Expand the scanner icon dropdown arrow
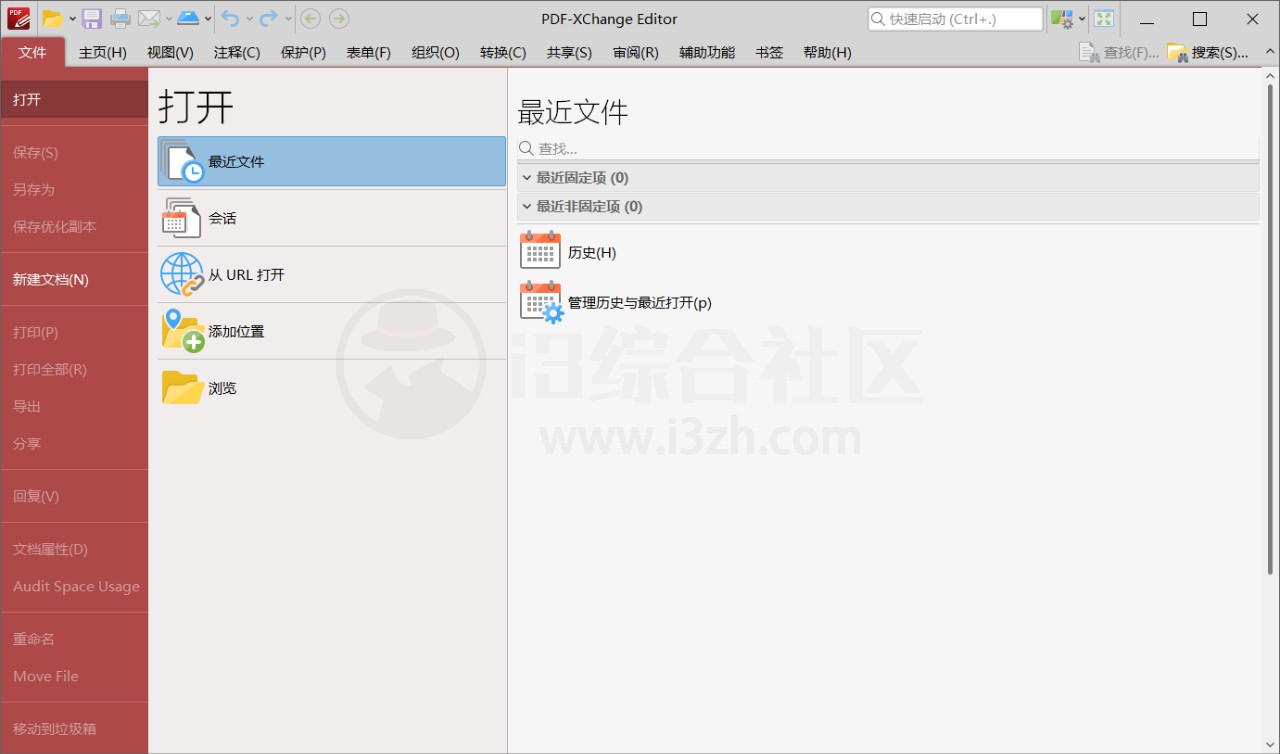 coord(207,19)
